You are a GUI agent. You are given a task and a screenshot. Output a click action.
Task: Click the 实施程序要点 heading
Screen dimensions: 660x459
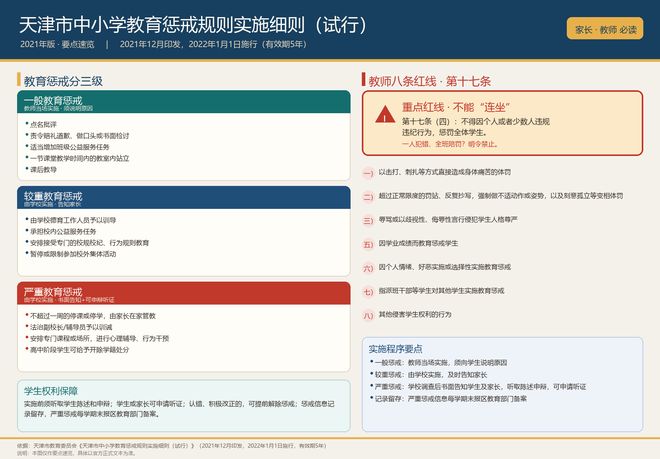[396, 349]
